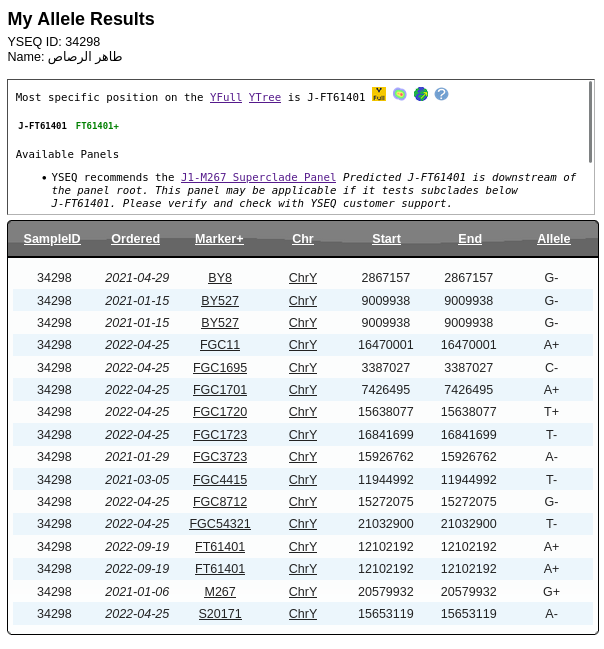Click ChrY link in the FGC11 row
604x649 pixels.
click(x=303, y=345)
